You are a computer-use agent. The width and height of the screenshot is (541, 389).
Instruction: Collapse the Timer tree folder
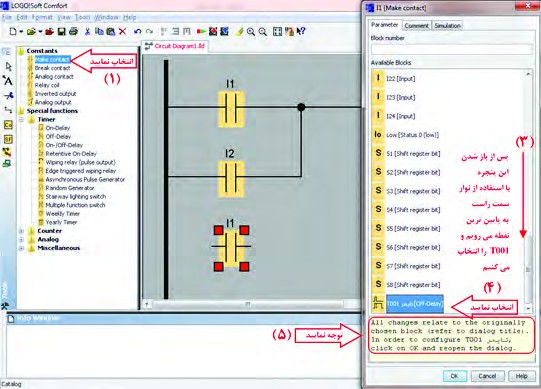(x=21, y=119)
